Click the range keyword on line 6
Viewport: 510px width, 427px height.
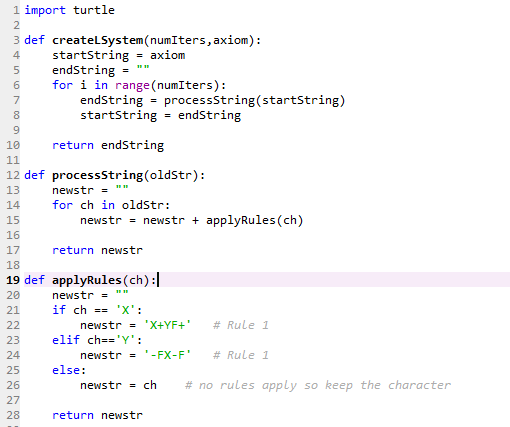[132, 85]
